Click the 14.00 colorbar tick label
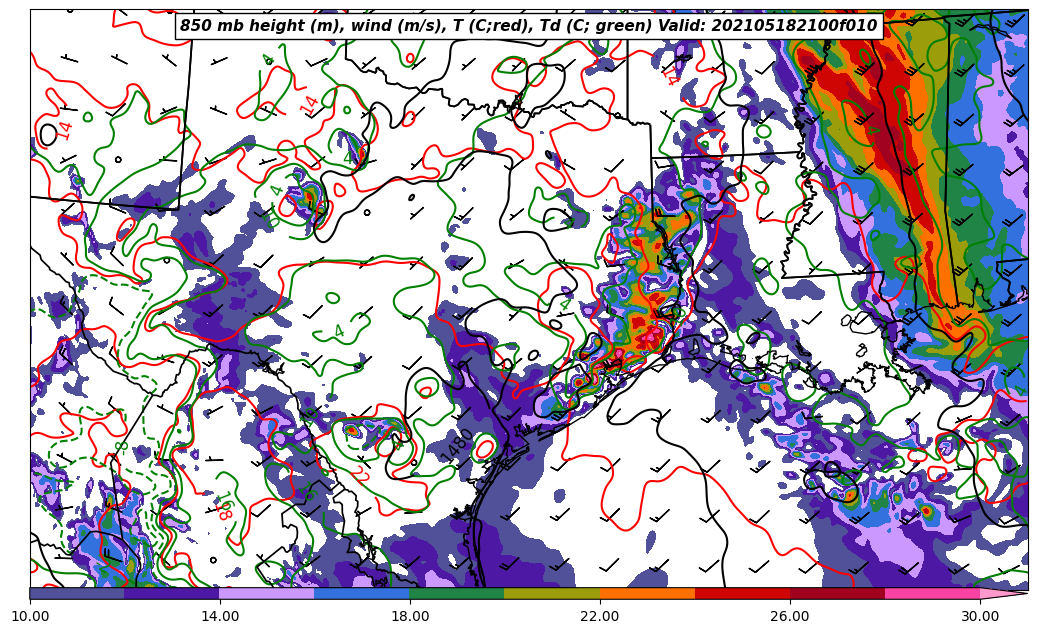1037x633 pixels. click(220, 616)
